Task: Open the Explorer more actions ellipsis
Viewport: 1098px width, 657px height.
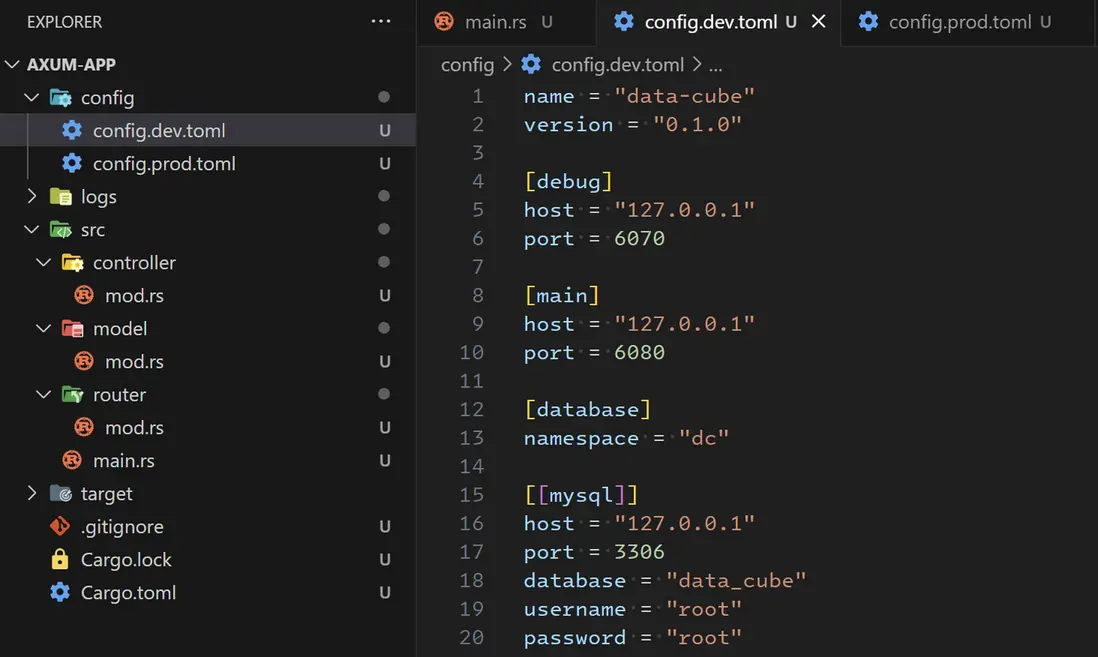Action: pyautogui.click(x=381, y=21)
